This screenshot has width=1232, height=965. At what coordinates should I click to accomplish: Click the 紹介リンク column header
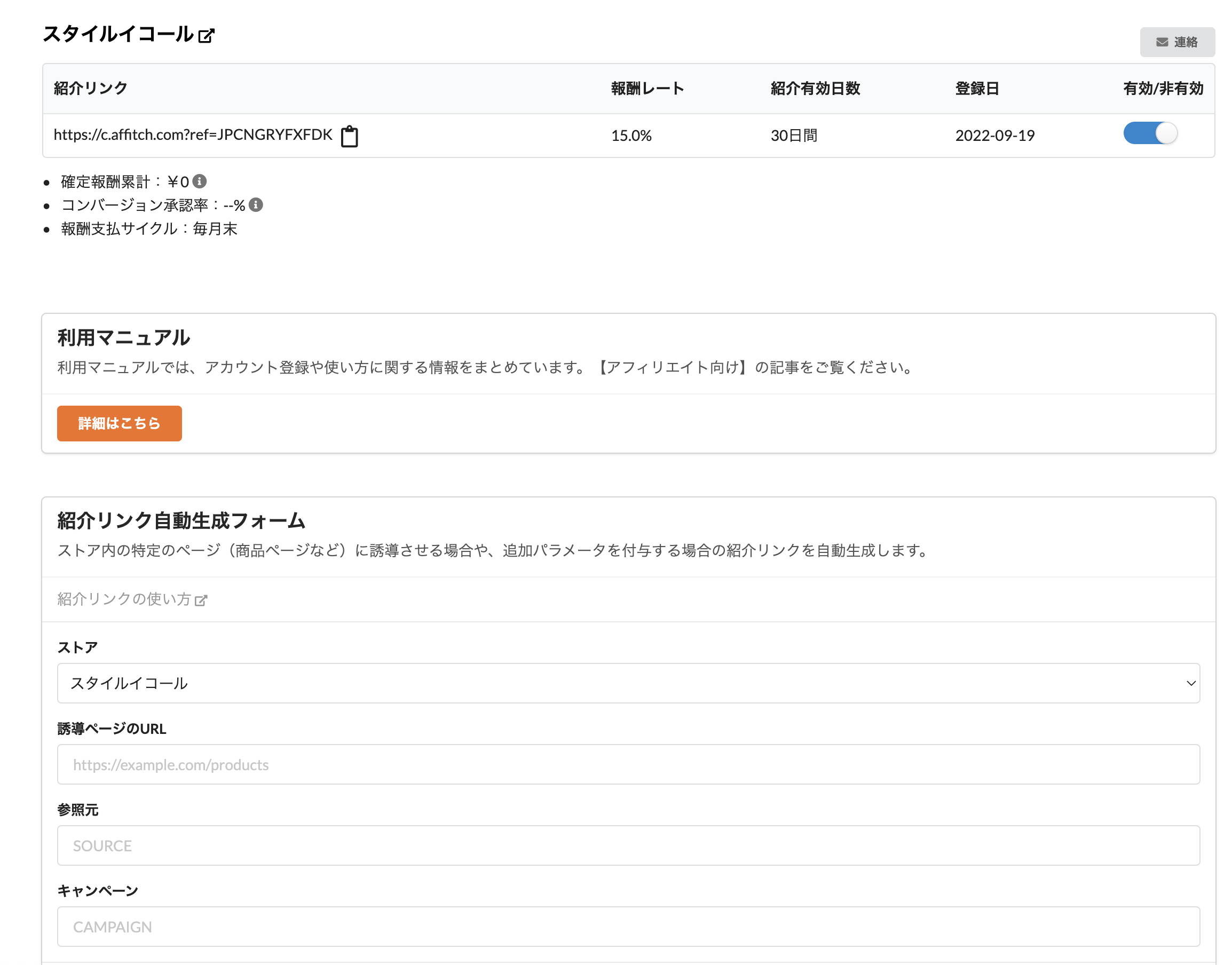pos(90,88)
